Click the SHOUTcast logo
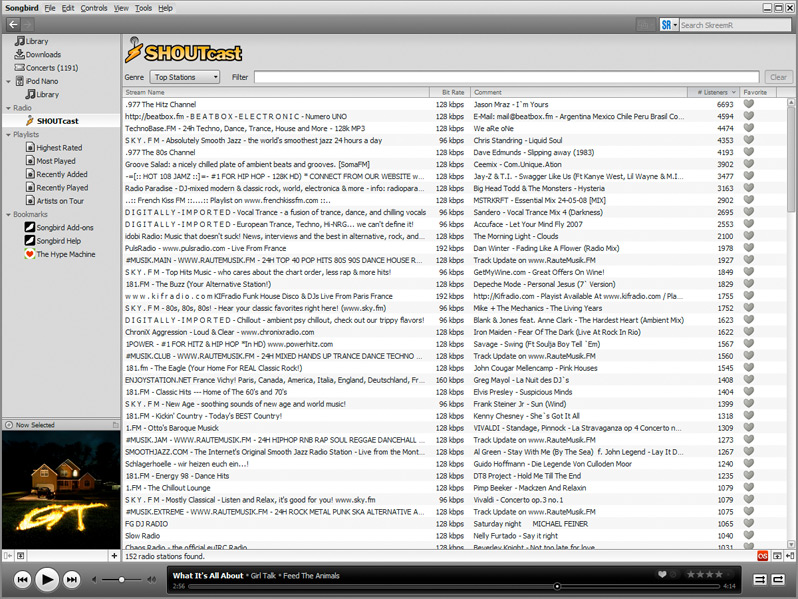798x599 pixels. 183,51
